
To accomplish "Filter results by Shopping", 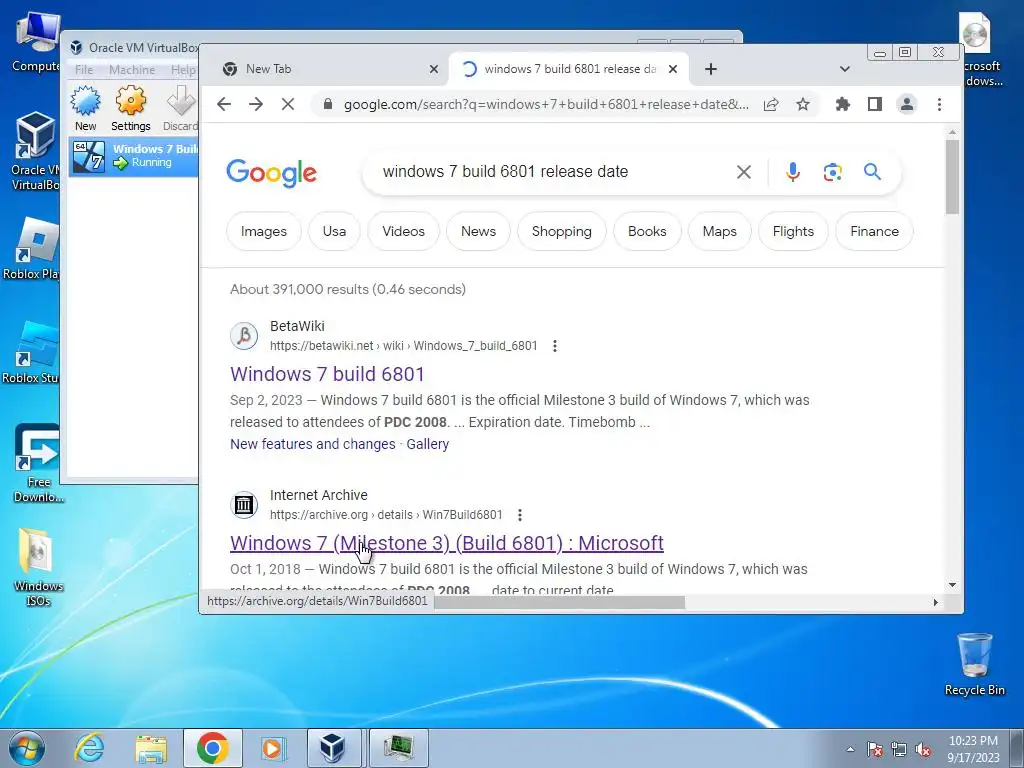I will point(562,231).
